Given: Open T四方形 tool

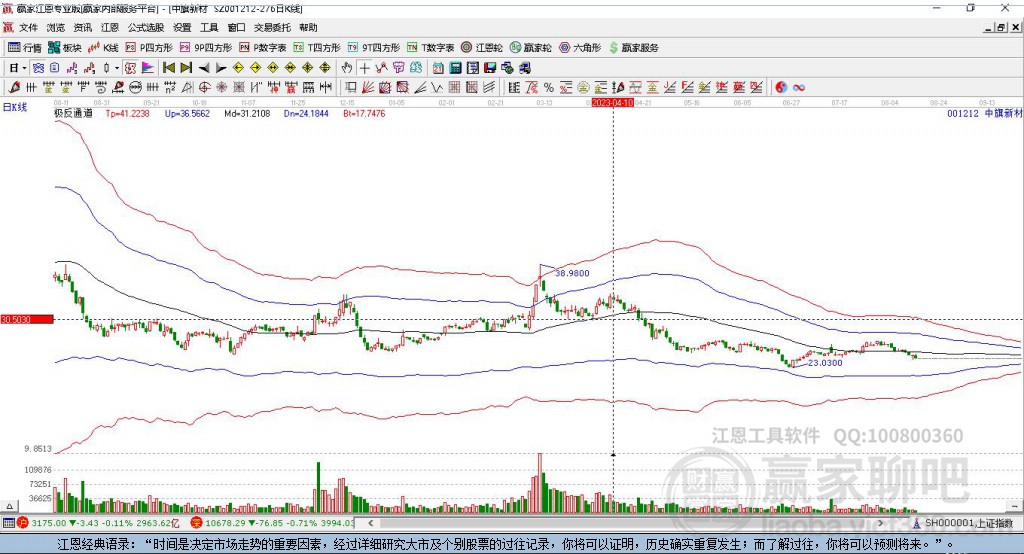Looking at the screenshot, I should [x=317, y=48].
